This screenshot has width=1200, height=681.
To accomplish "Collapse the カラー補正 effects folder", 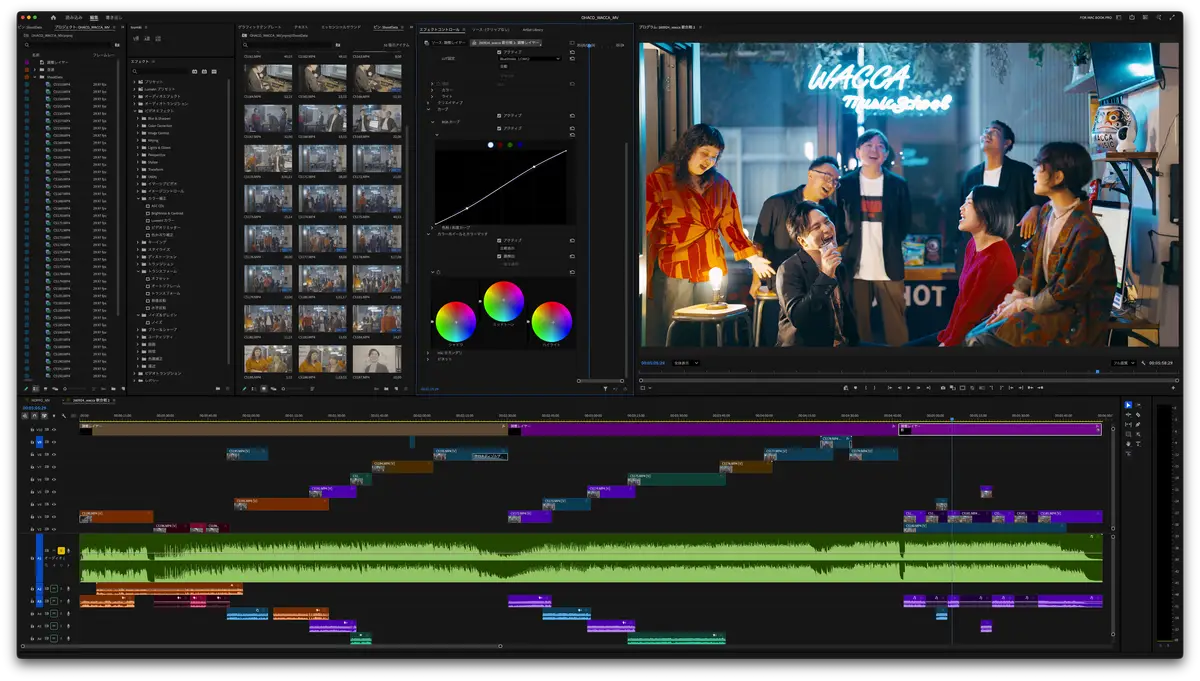I will (x=138, y=198).
